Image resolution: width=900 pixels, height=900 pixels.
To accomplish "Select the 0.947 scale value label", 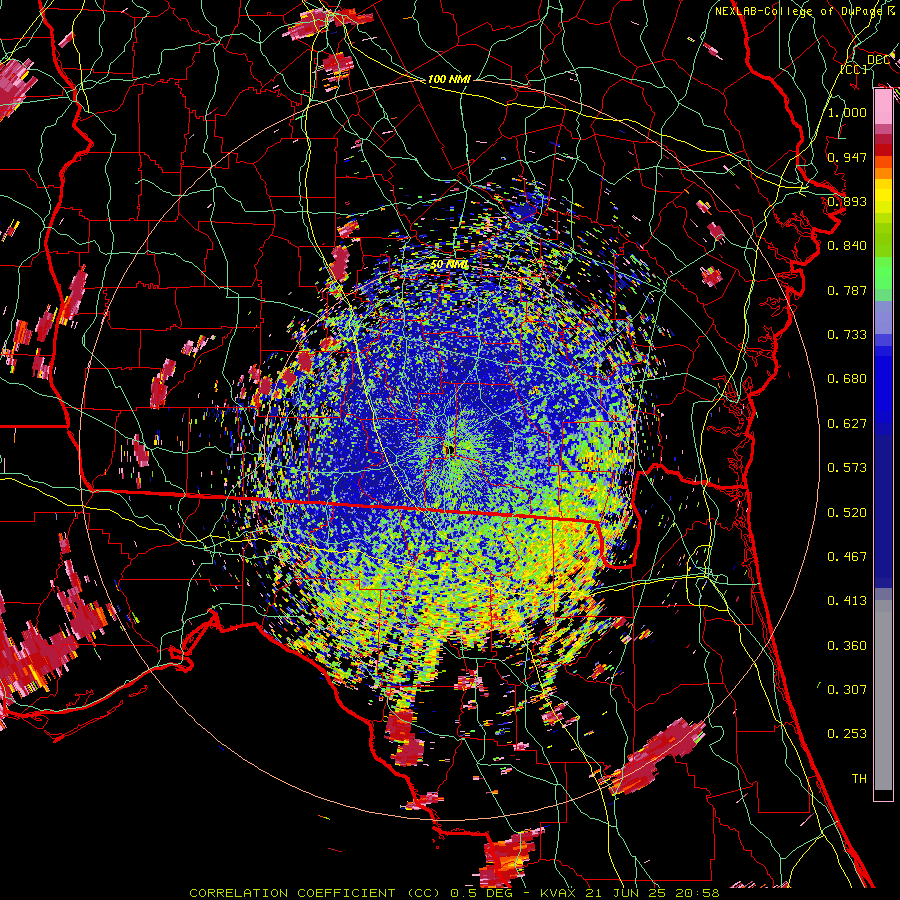I will pos(847,157).
